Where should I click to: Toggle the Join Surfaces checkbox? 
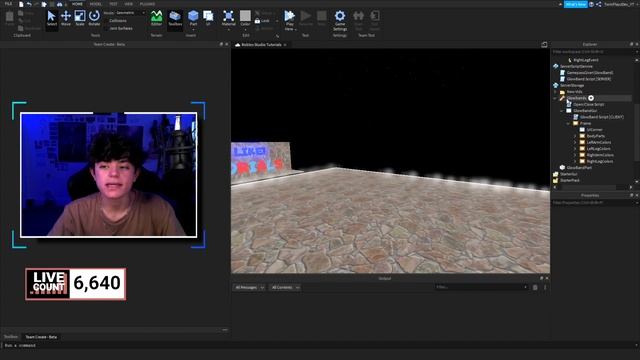pos(106,29)
